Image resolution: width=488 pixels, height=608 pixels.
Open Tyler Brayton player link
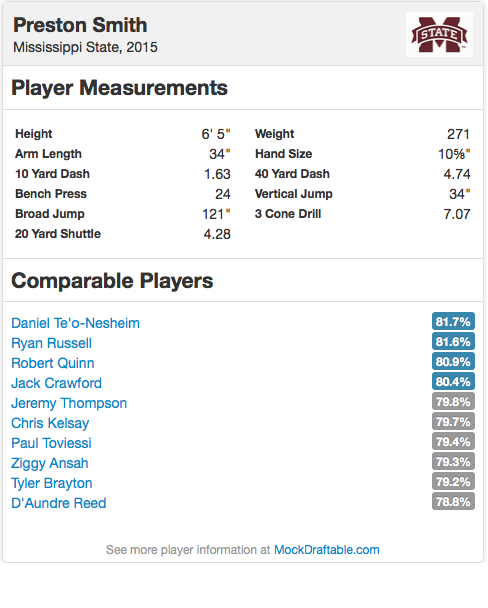pyautogui.click(x=52, y=483)
